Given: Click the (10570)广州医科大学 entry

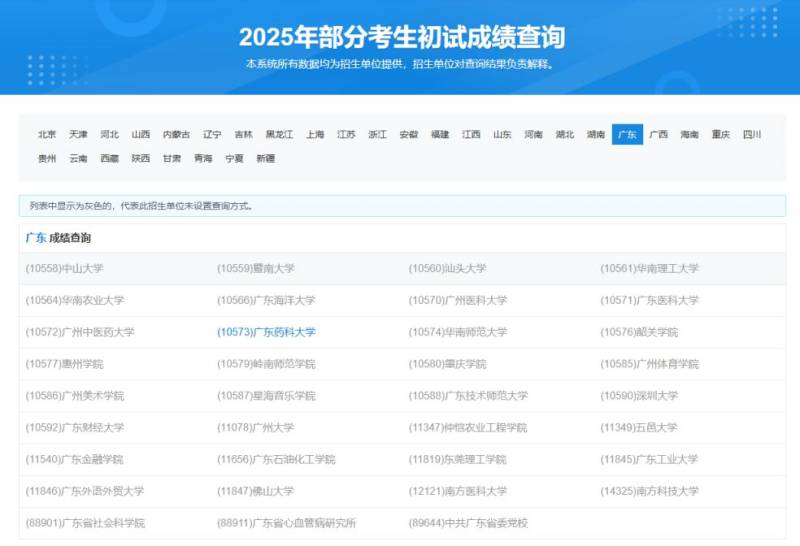Looking at the screenshot, I should 458,300.
